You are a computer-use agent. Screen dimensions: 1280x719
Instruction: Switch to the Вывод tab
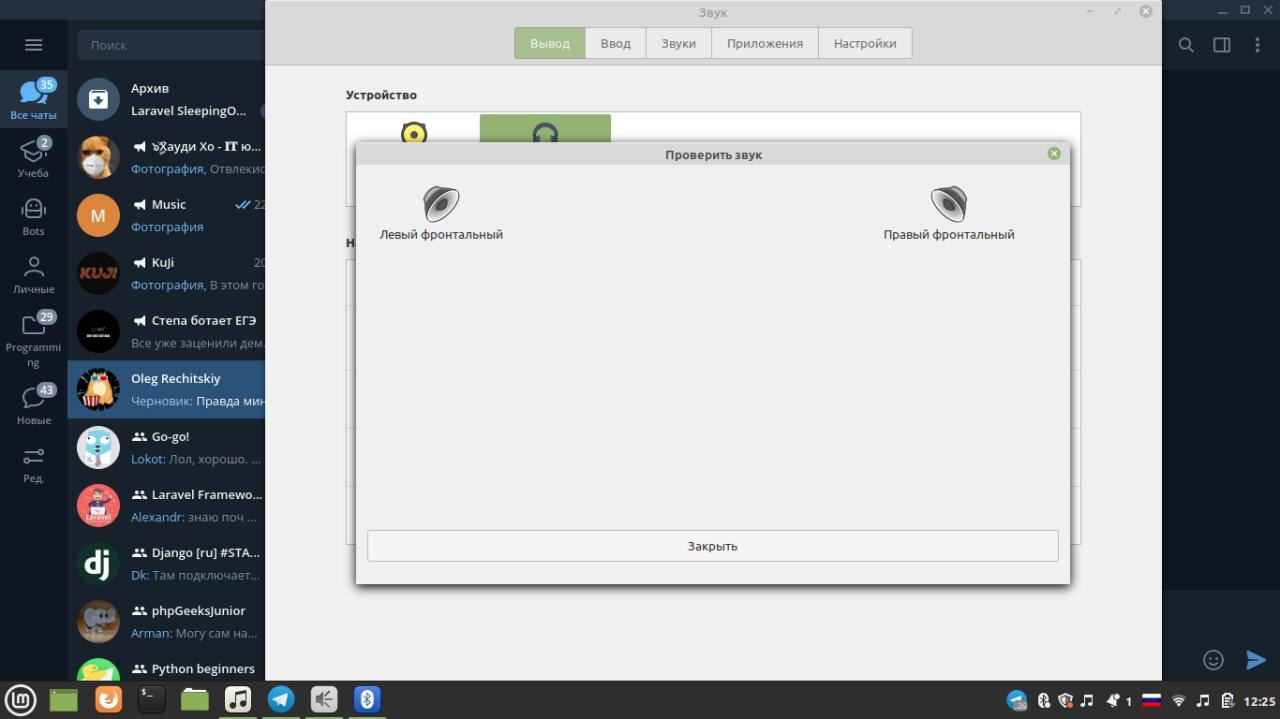[550, 43]
